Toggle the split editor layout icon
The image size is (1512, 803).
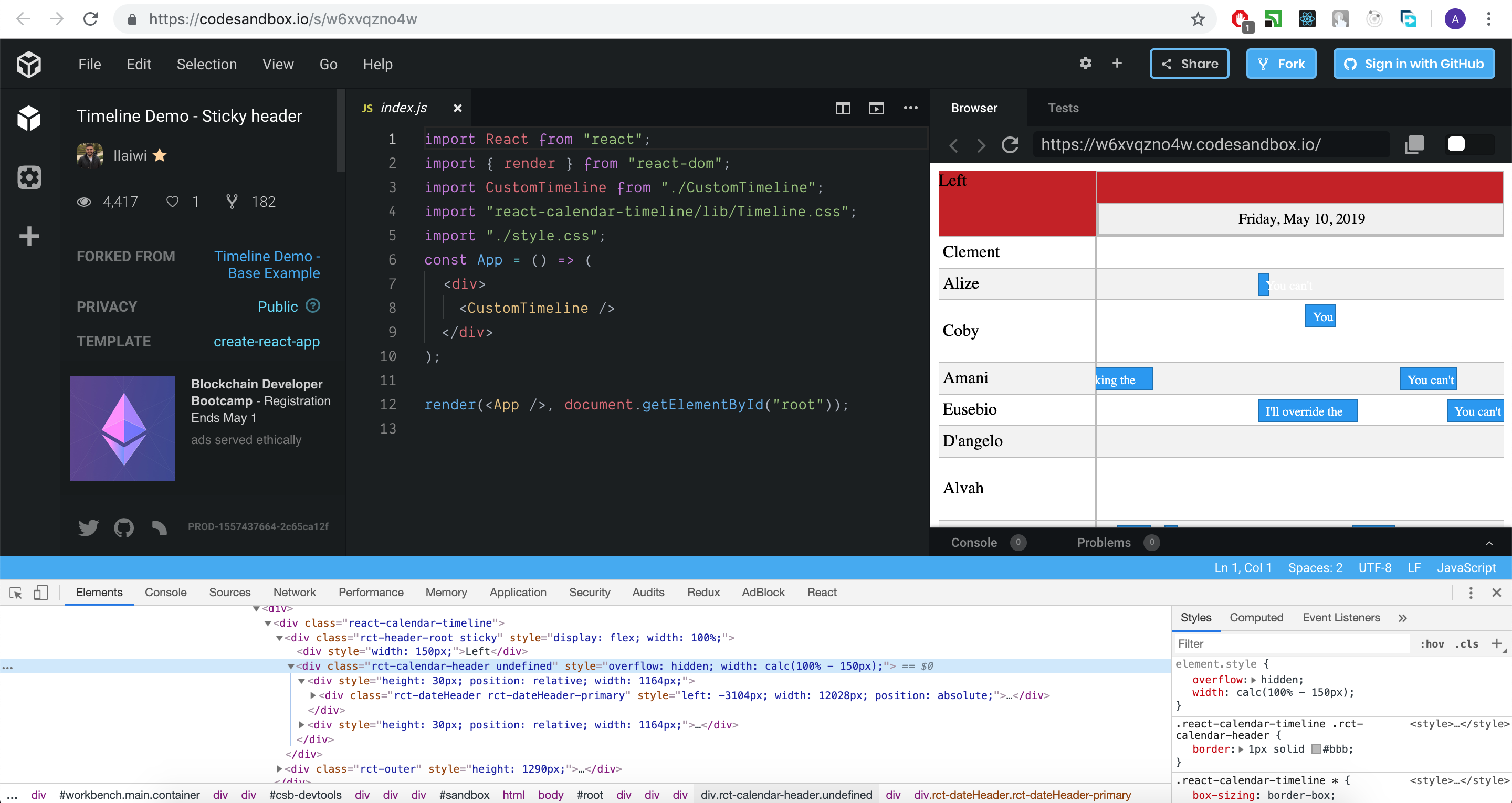843,108
